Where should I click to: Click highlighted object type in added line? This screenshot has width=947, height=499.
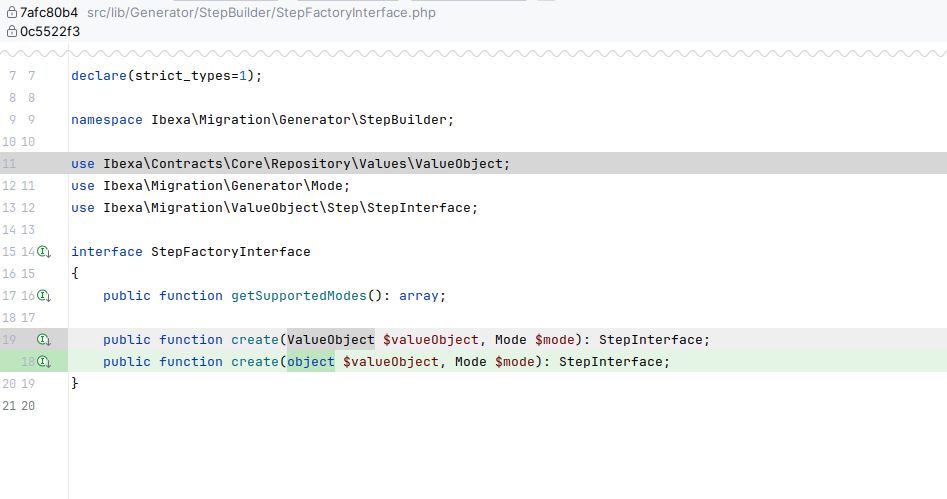coord(311,362)
